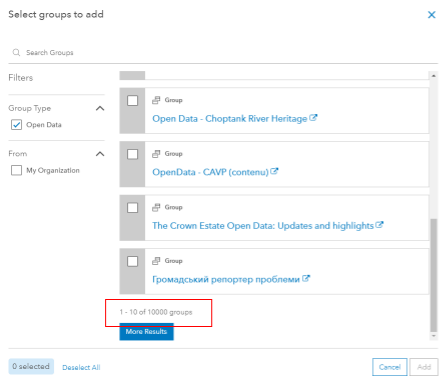Select checkbox for The Crown Estate Open Data

click(132, 208)
